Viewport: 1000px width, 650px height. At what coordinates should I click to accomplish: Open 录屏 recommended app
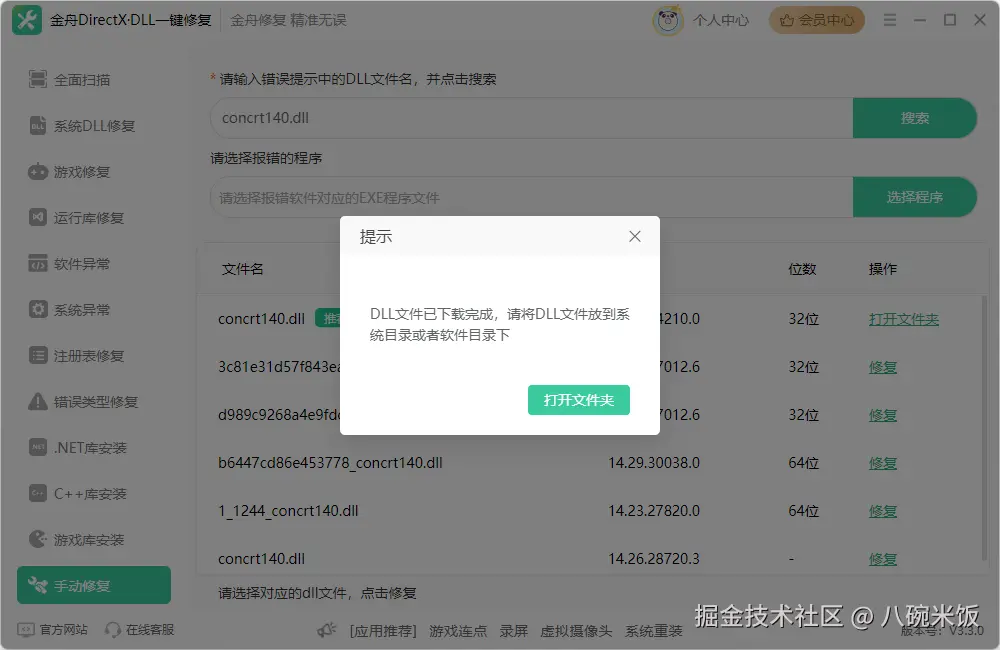(513, 631)
